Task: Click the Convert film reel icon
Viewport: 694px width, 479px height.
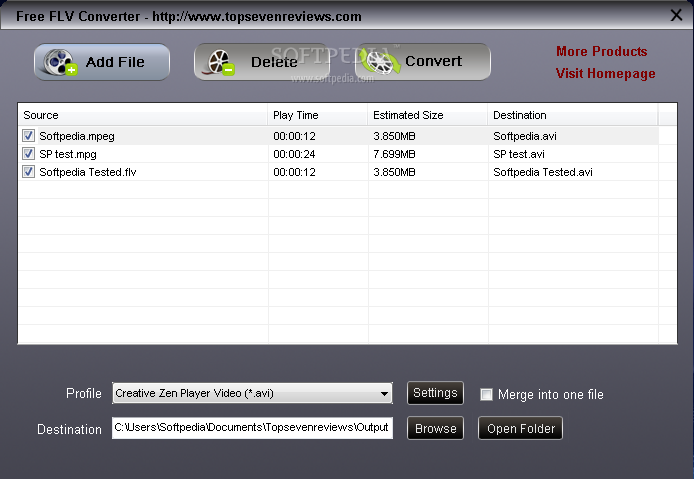Action: (378, 62)
